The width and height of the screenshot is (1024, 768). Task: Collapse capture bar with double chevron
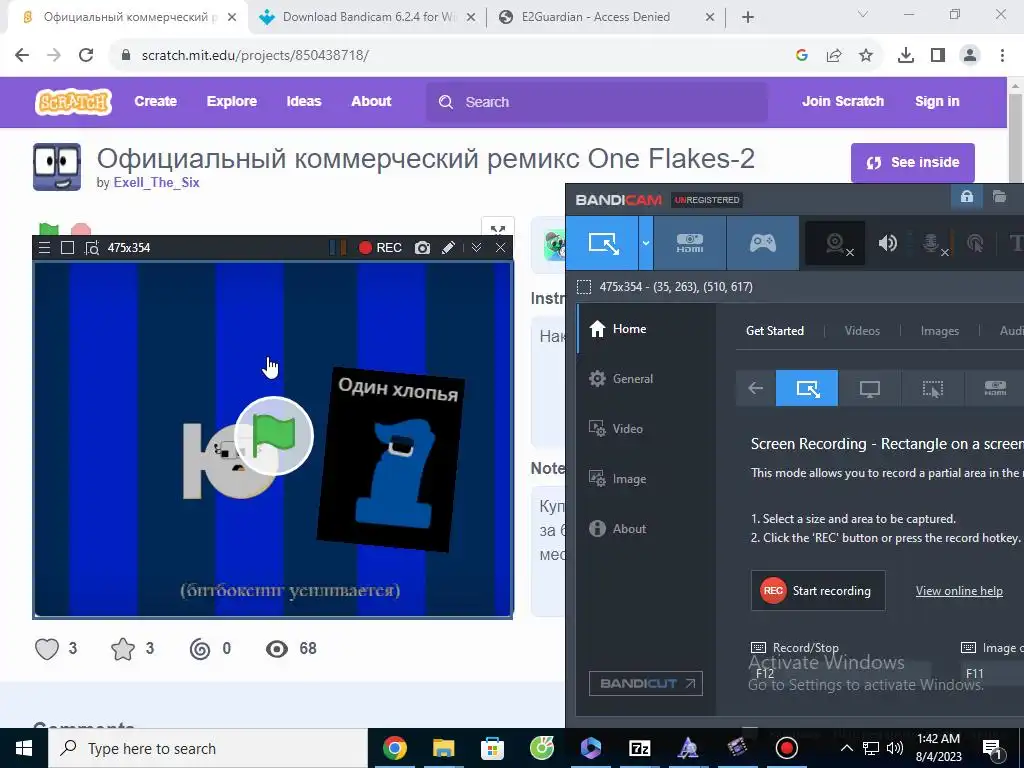tap(476, 248)
